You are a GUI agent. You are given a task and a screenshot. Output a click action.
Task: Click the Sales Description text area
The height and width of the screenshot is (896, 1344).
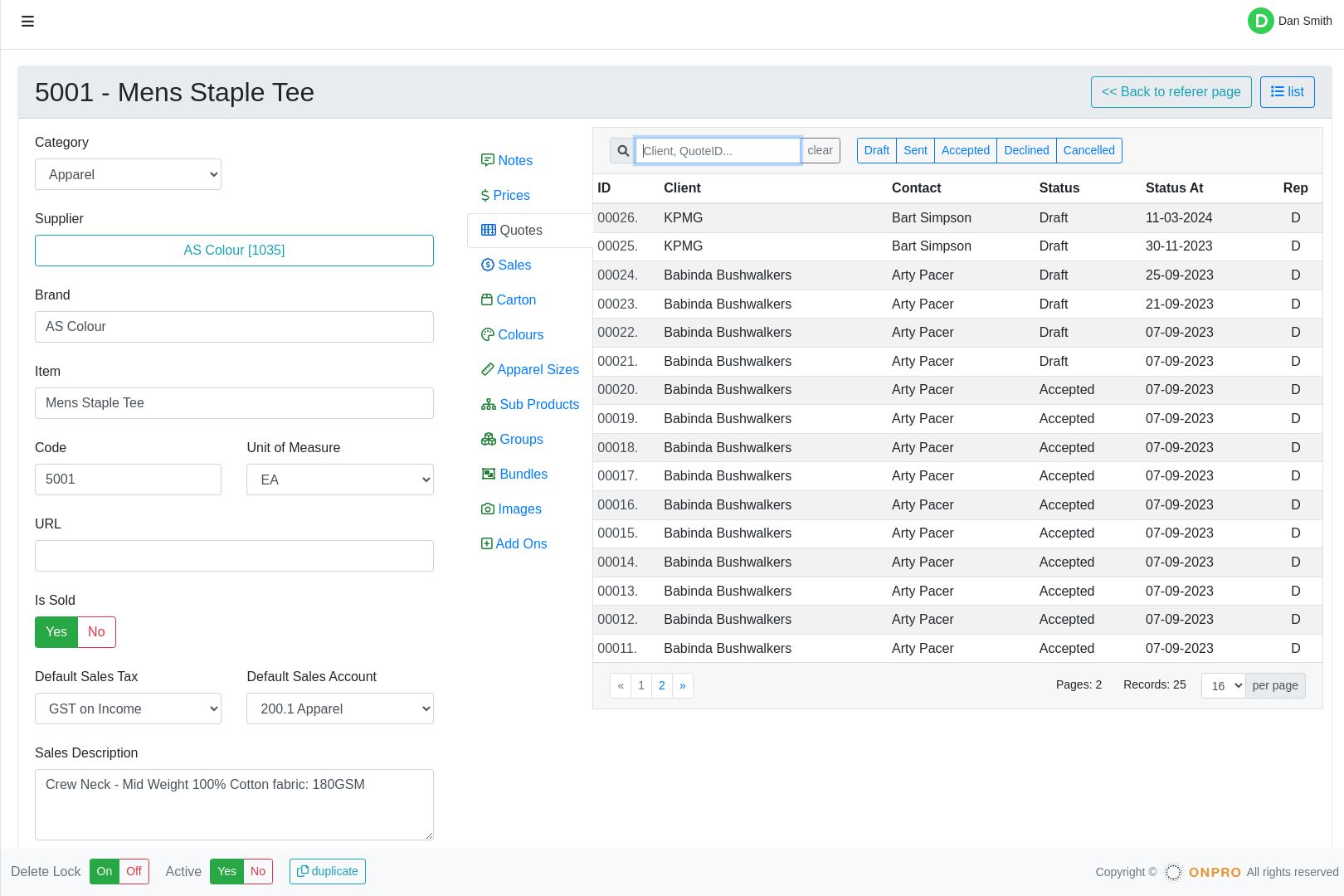pyautogui.click(x=234, y=805)
